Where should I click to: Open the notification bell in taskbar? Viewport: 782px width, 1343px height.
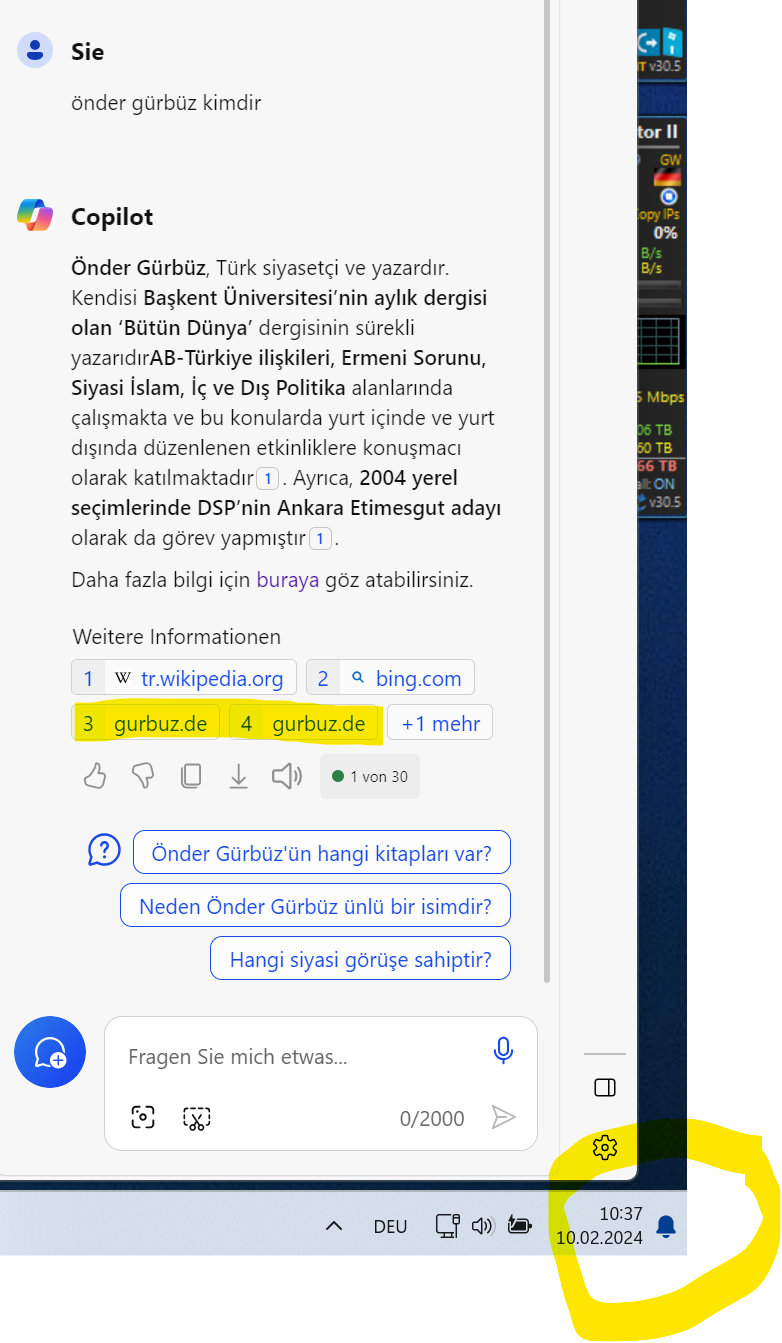coord(666,1225)
